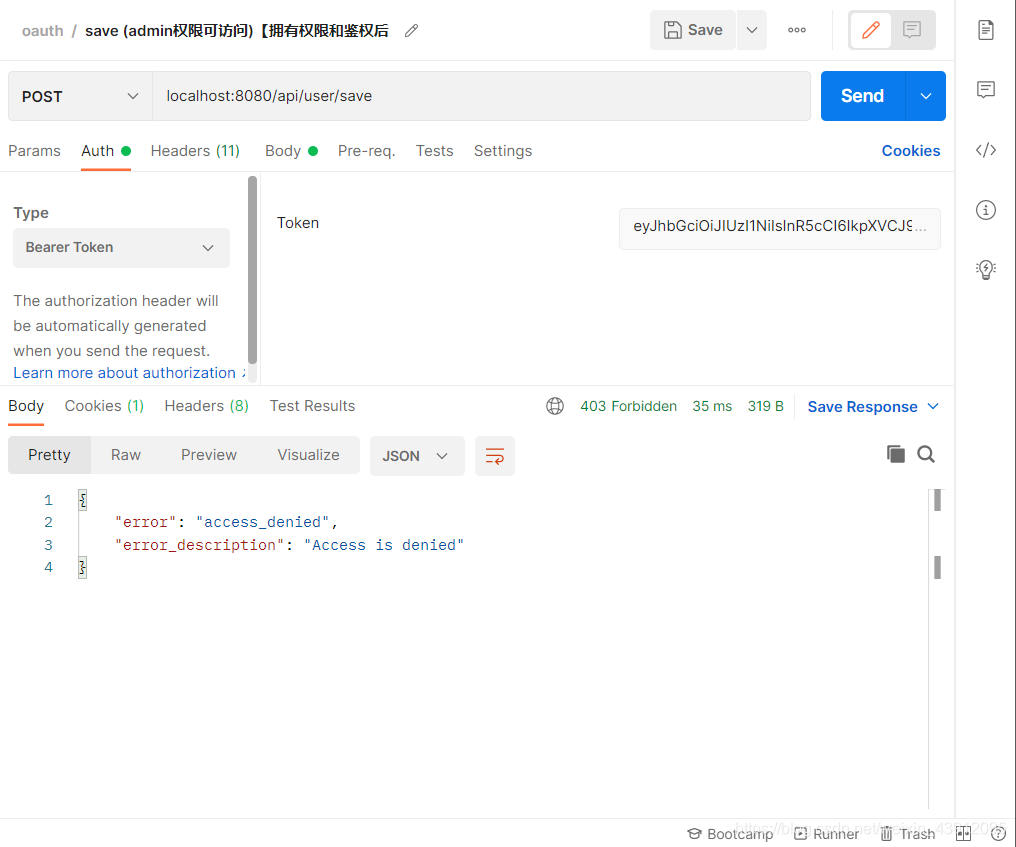Toggle word wrap in response body
Image resolution: width=1016 pixels, height=847 pixels.
(494, 456)
